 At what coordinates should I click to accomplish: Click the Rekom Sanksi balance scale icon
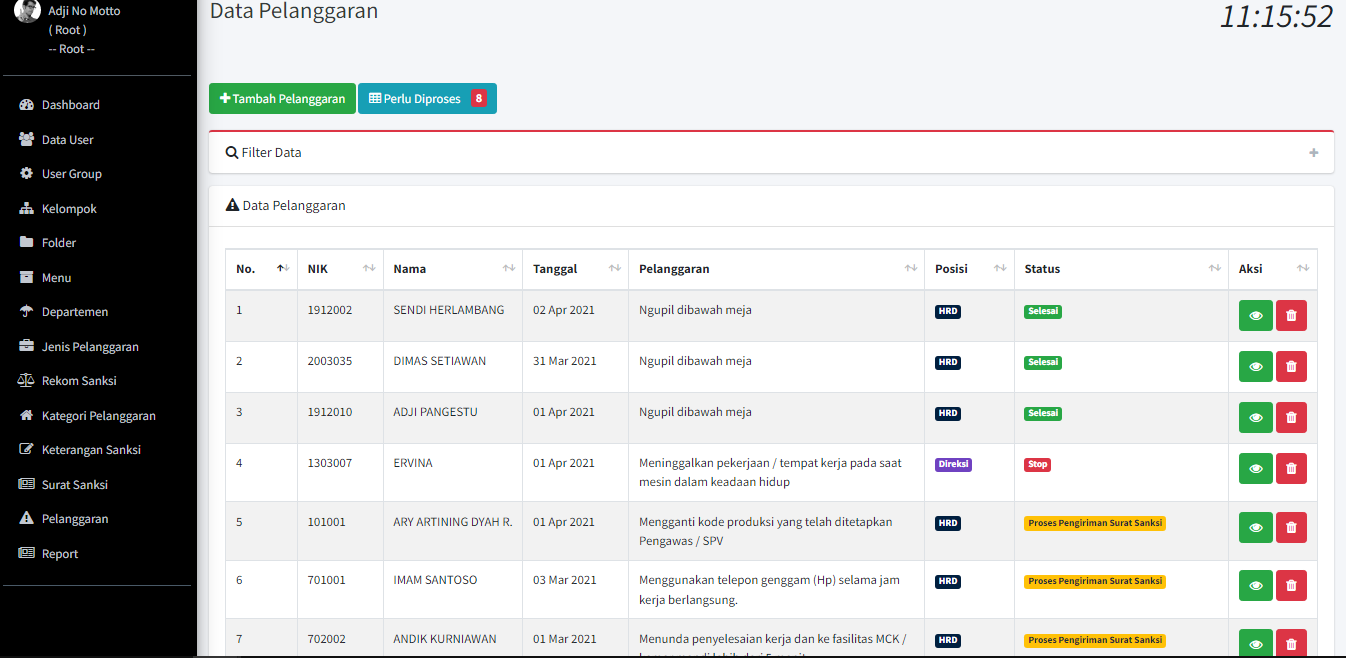tap(27, 381)
